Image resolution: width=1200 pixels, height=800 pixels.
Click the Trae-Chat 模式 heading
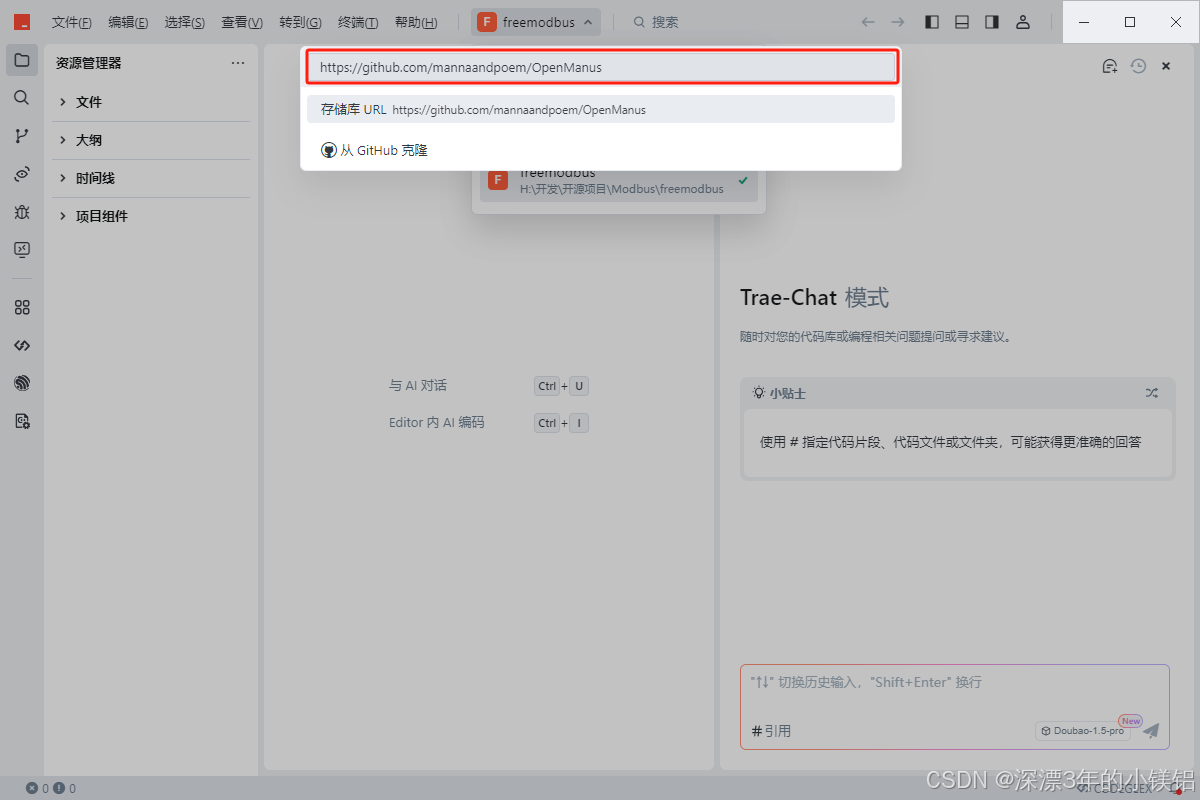coord(814,298)
